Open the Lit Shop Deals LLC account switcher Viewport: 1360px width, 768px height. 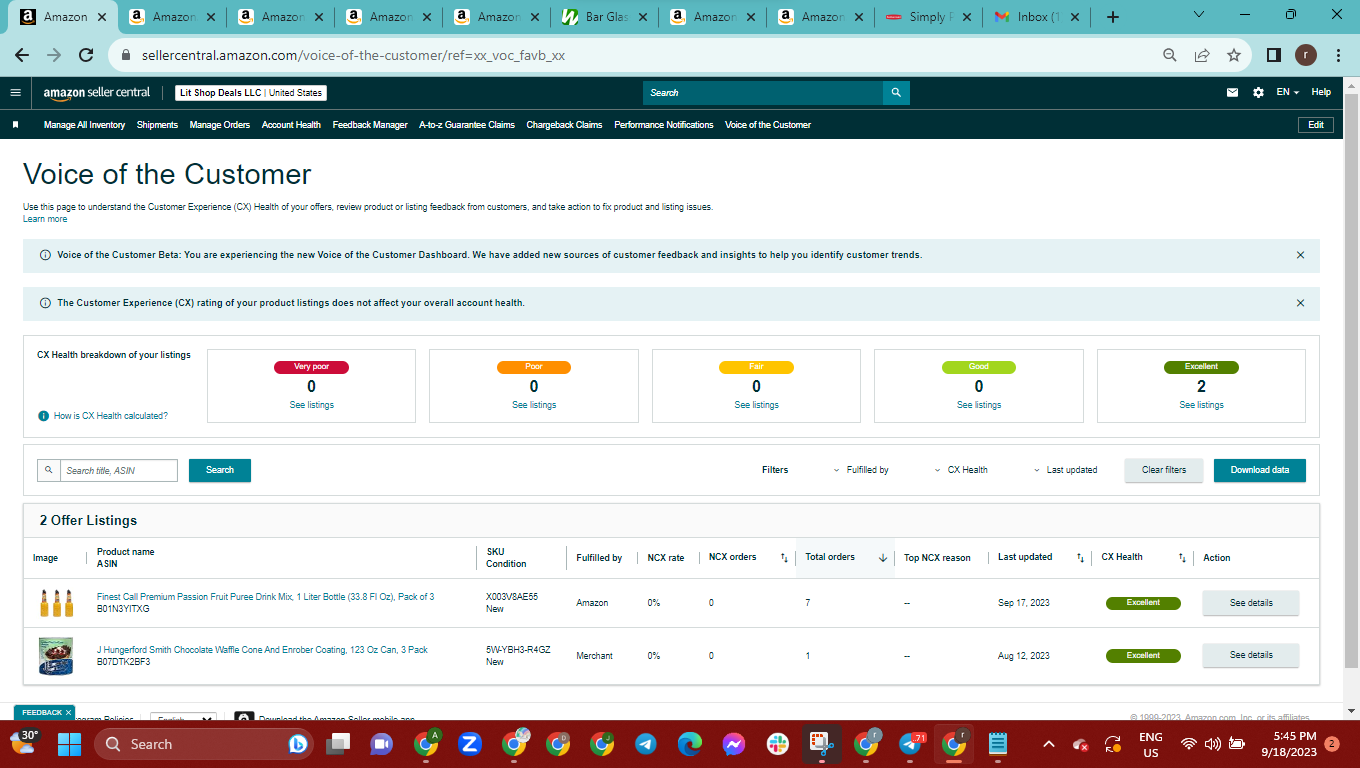[251, 93]
